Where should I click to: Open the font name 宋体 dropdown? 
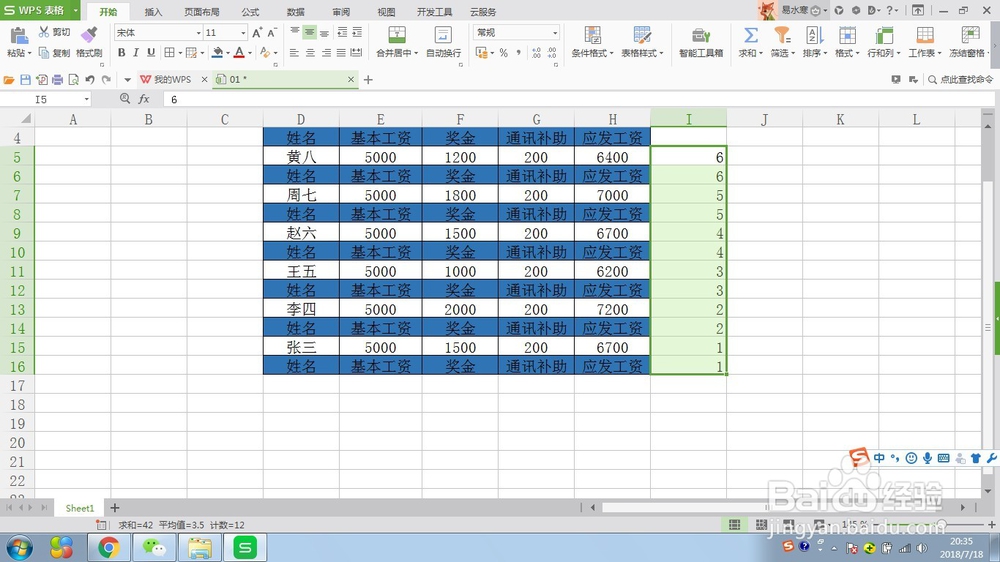198,33
